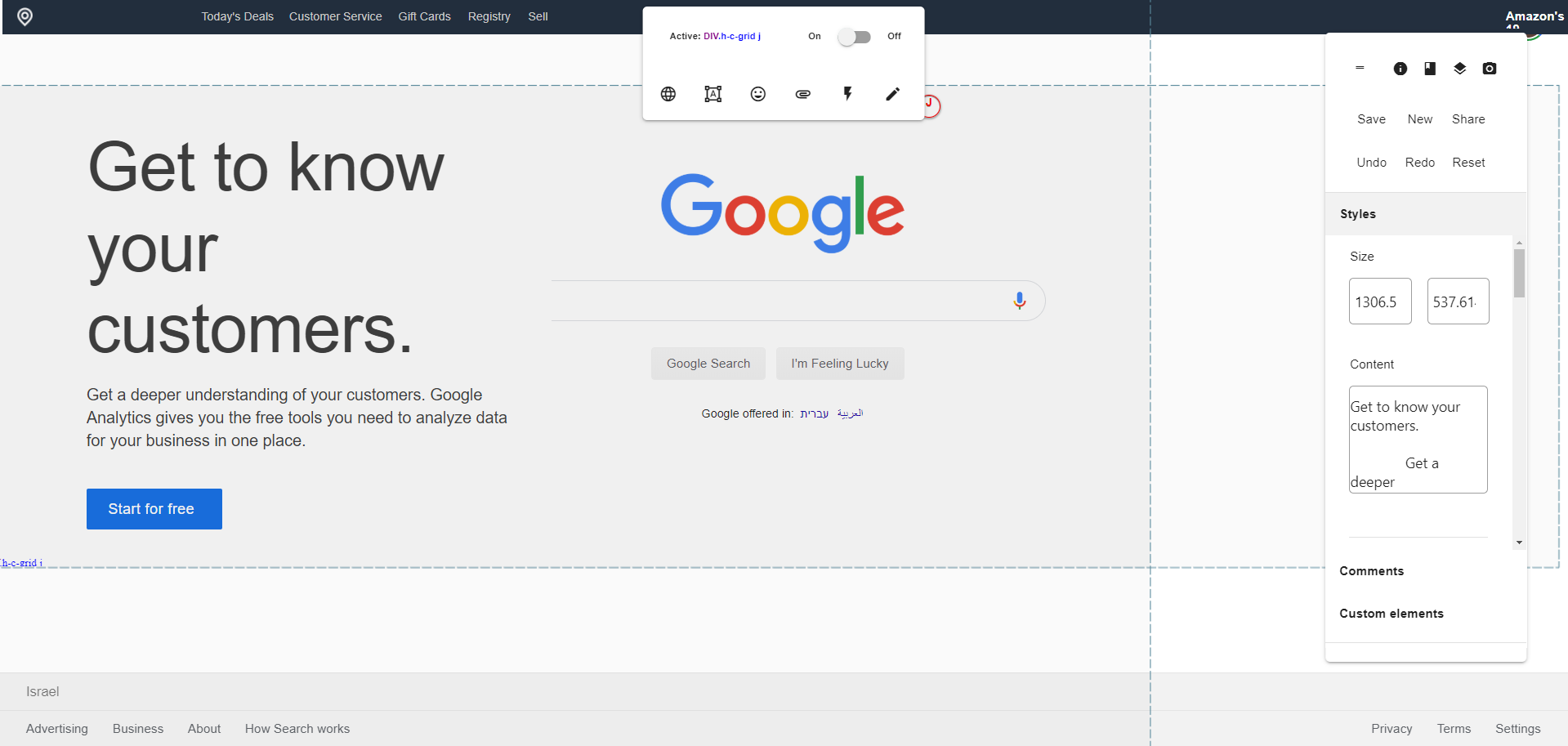
Task: Open Registry in top navigation
Action: coord(489,16)
